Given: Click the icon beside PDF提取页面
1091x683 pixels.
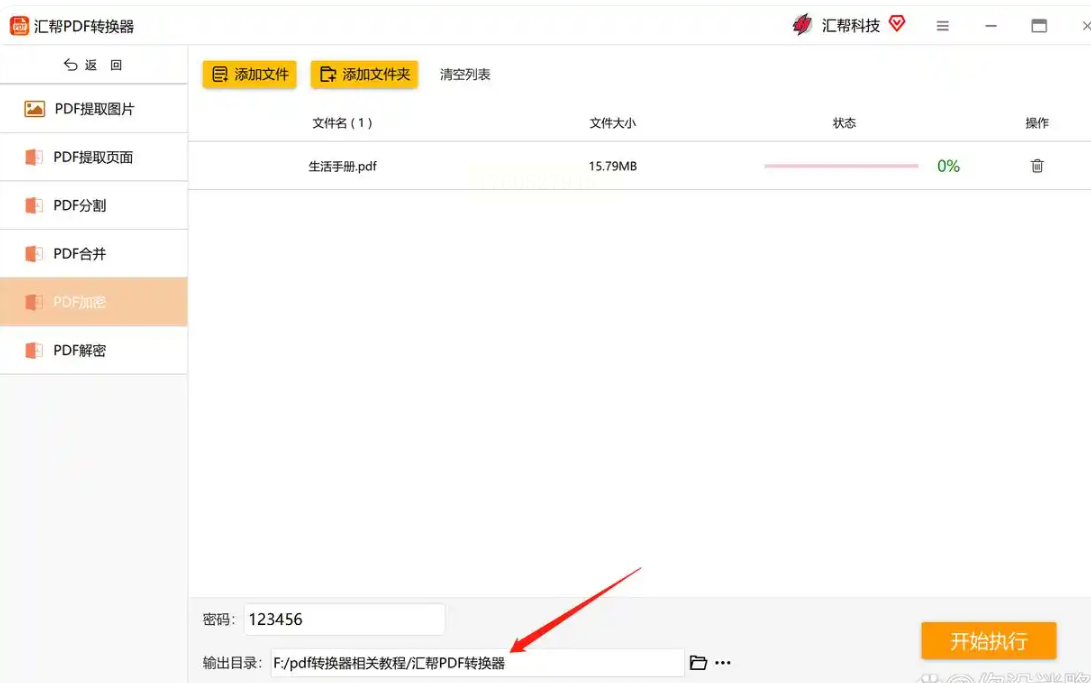Looking at the screenshot, I should [33, 157].
